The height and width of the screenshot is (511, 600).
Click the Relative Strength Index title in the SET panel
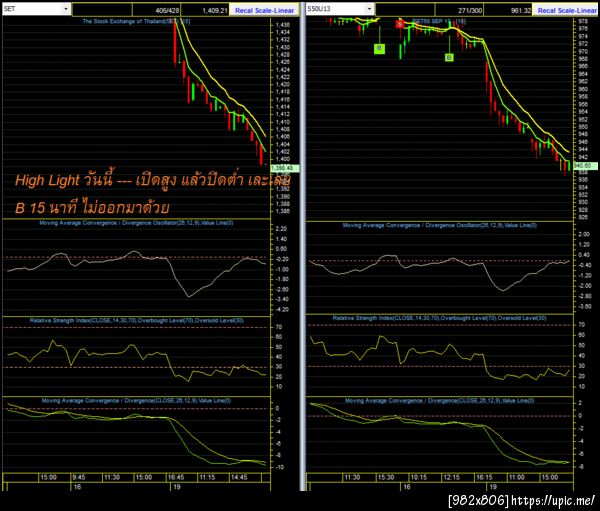[x=137, y=320]
